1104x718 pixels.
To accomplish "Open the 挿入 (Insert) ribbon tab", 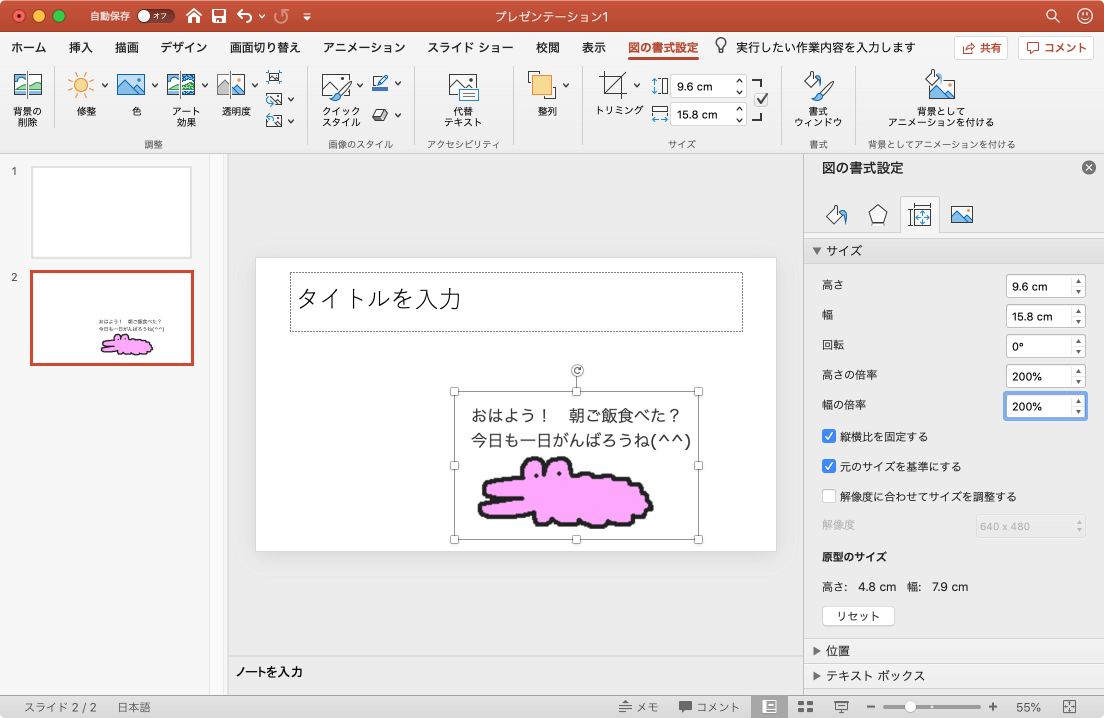I will click(x=81, y=48).
